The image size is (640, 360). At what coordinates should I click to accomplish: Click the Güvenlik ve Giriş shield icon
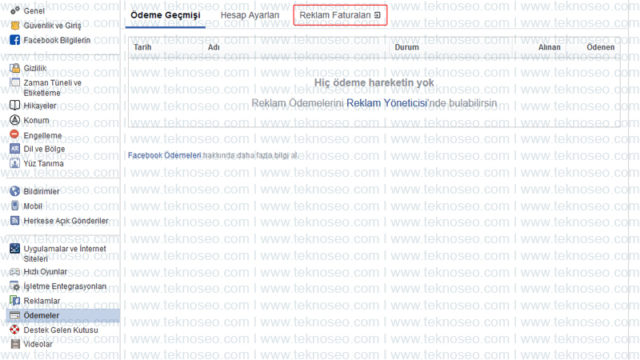(x=15, y=25)
